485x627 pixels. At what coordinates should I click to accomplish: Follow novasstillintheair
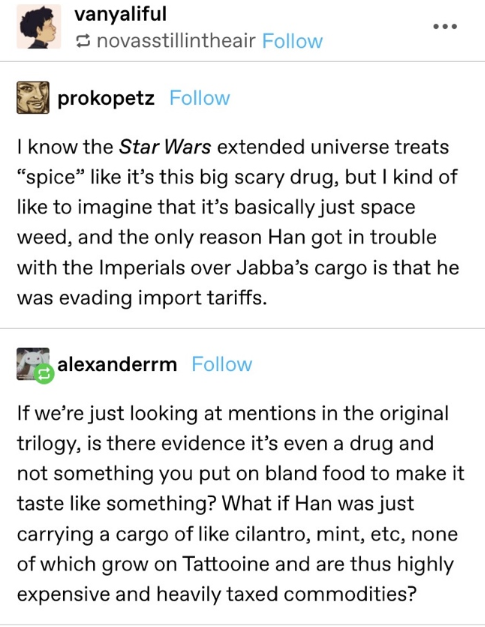point(292,41)
